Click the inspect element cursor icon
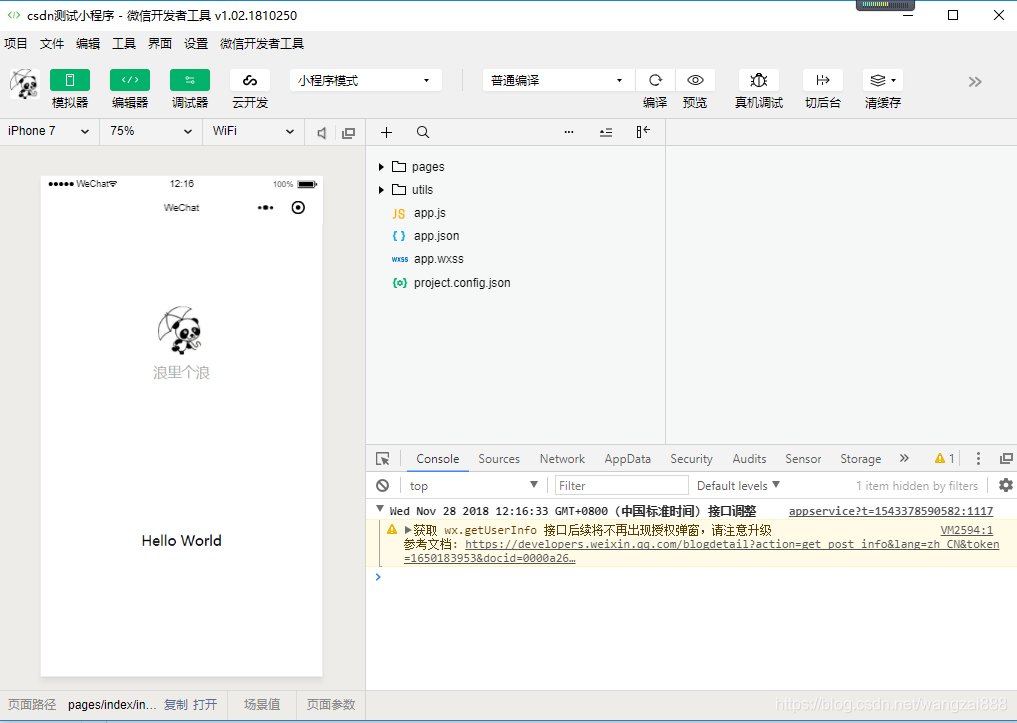This screenshot has width=1017, height=723. [x=383, y=459]
